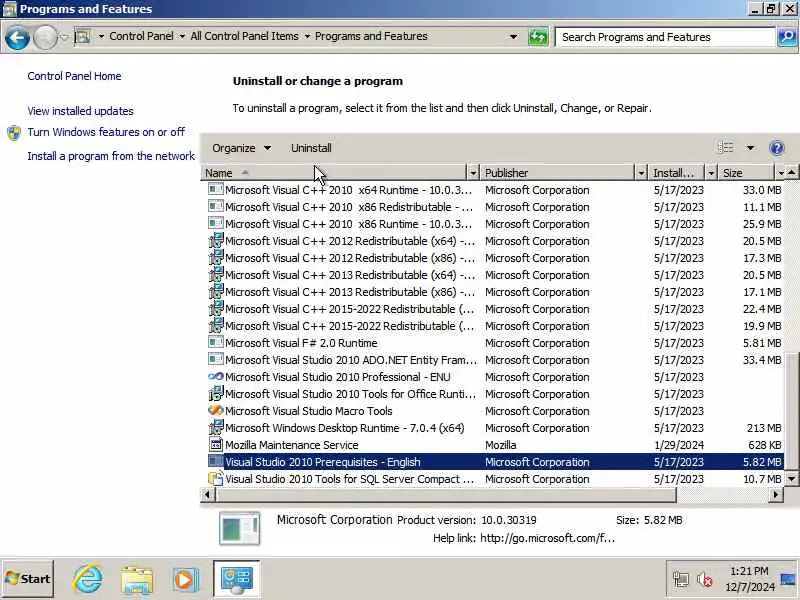The image size is (800, 600).
Task: Click 628 KB size of Mozilla Maintenance Service
Action: pos(764,445)
